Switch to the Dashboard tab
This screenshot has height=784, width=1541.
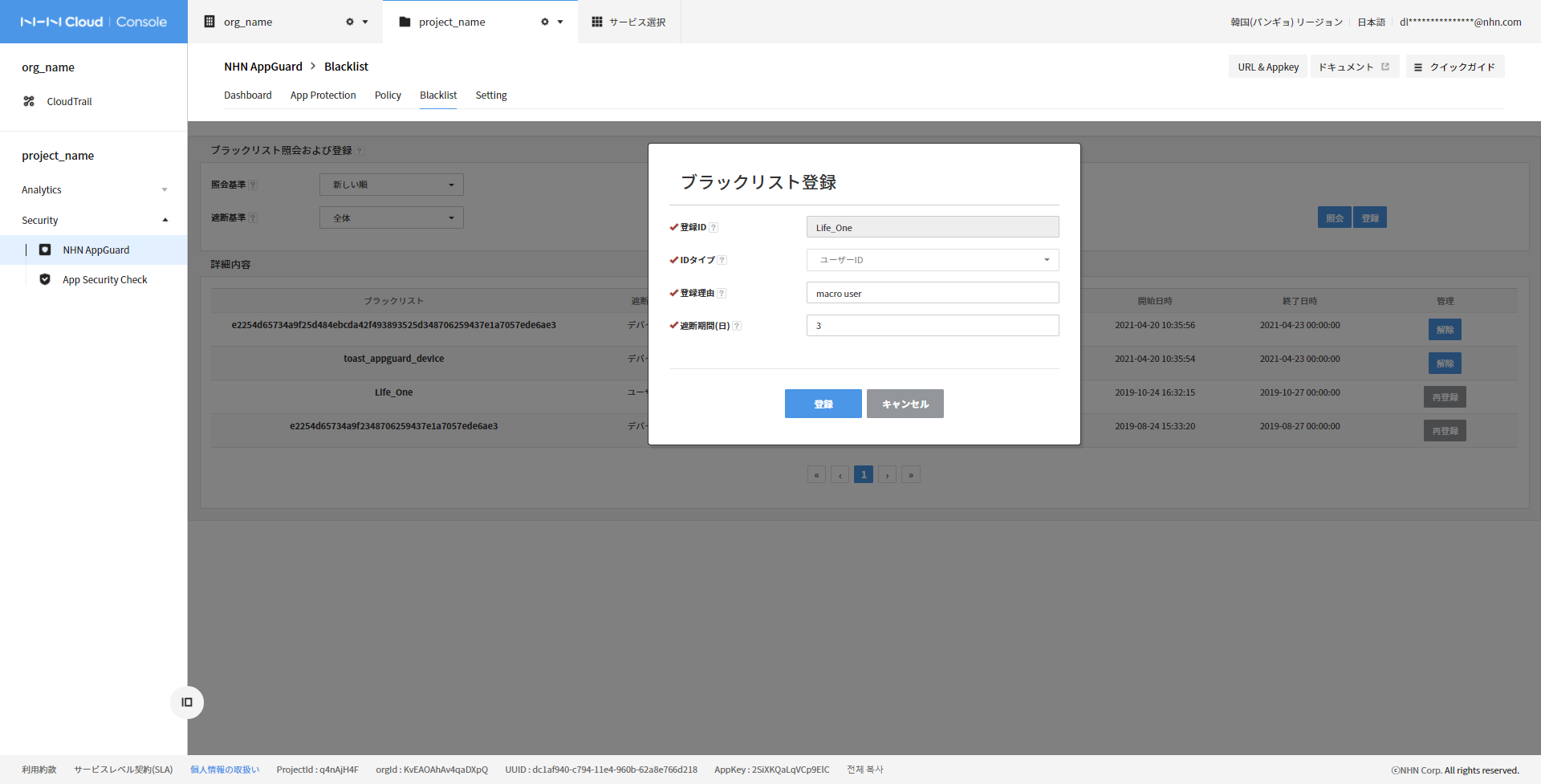[247, 95]
